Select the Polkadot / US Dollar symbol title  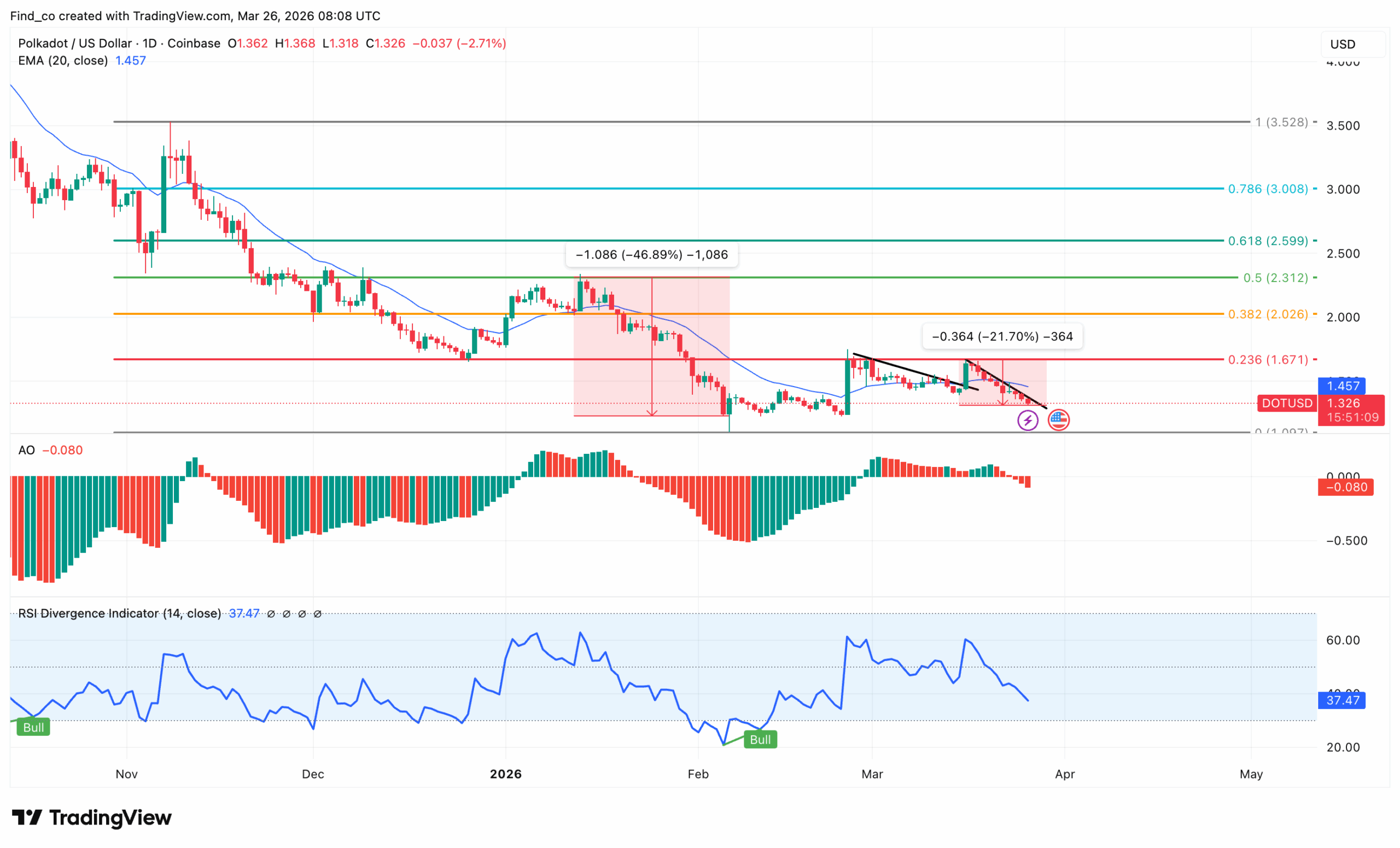(119, 43)
